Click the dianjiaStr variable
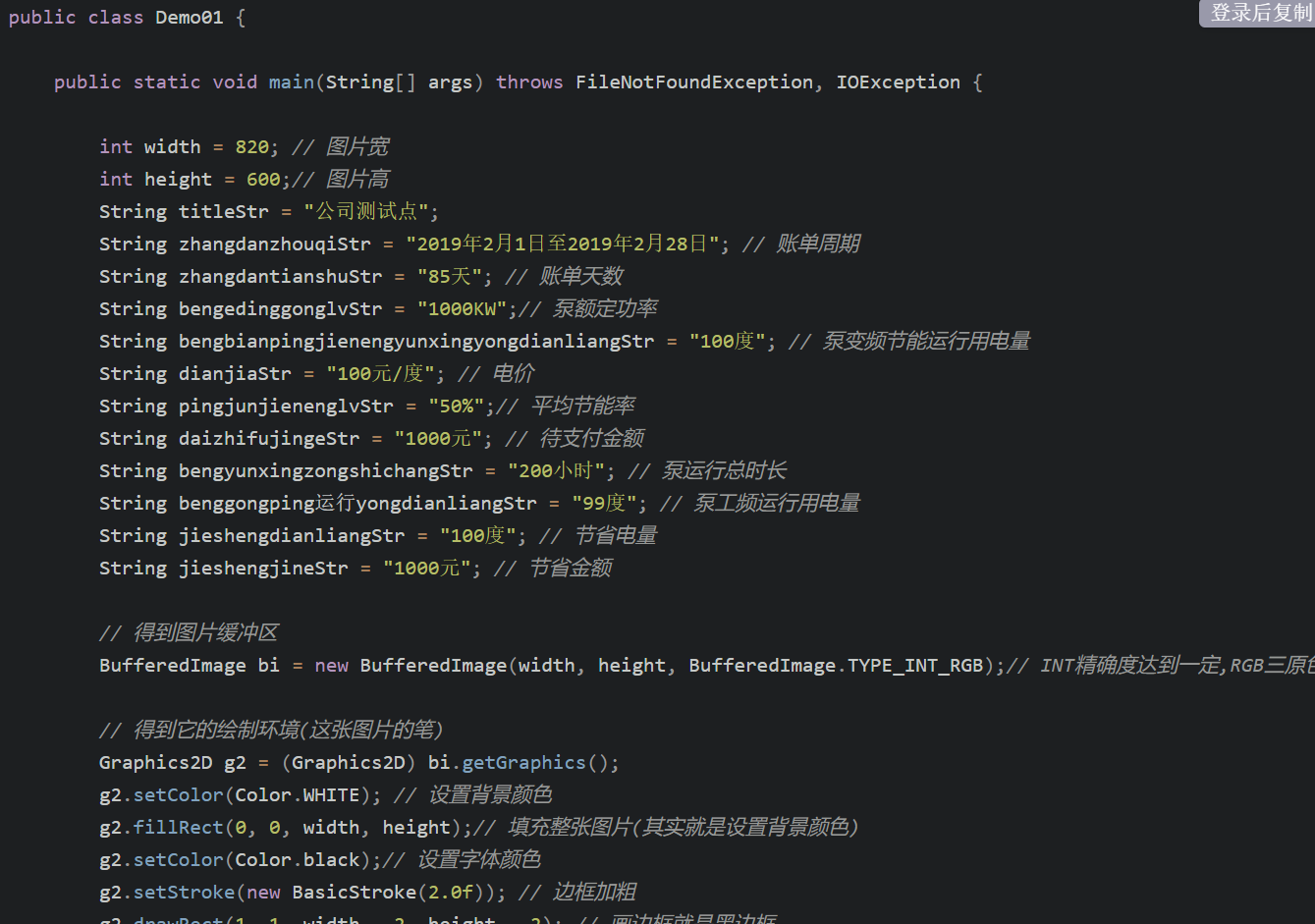Viewport: 1315px width, 924px height. [x=235, y=374]
